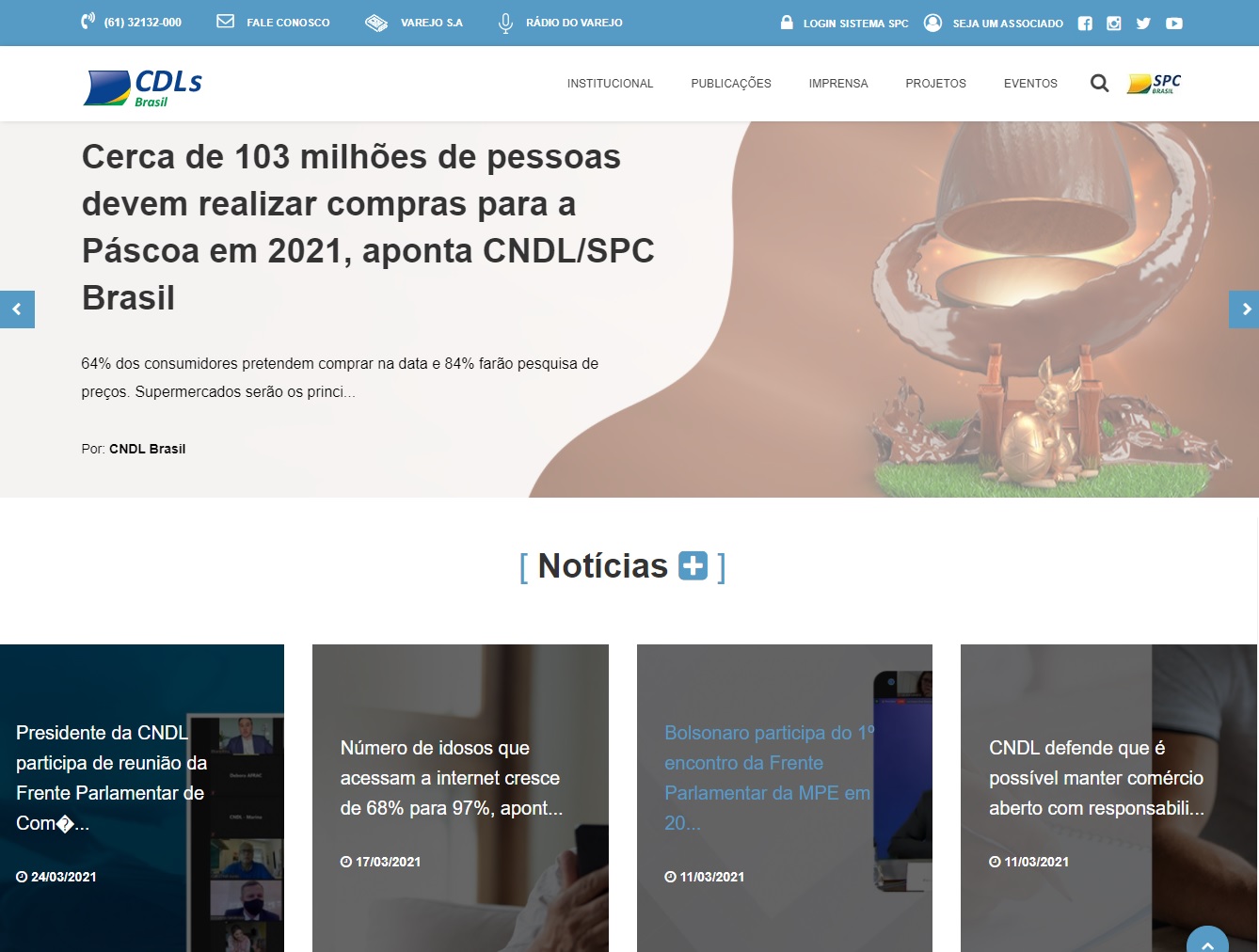This screenshot has width=1259, height=952.
Task: Open the Bolsonaro Frente Parlamentar news card
Action: 769,778
